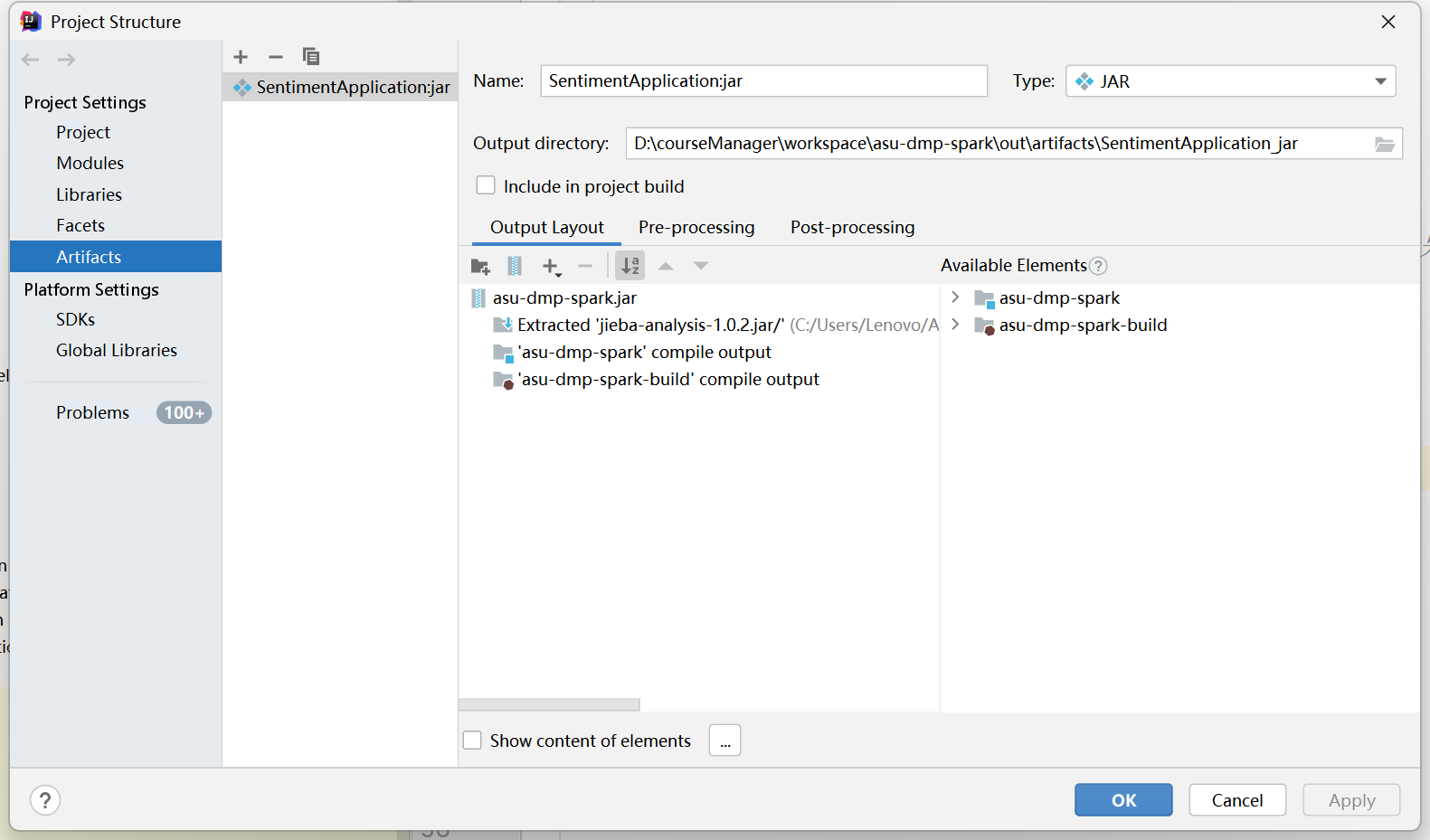Open Global Libraries settings
Viewport: 1430px width, 840px height.
coord(116,350)
